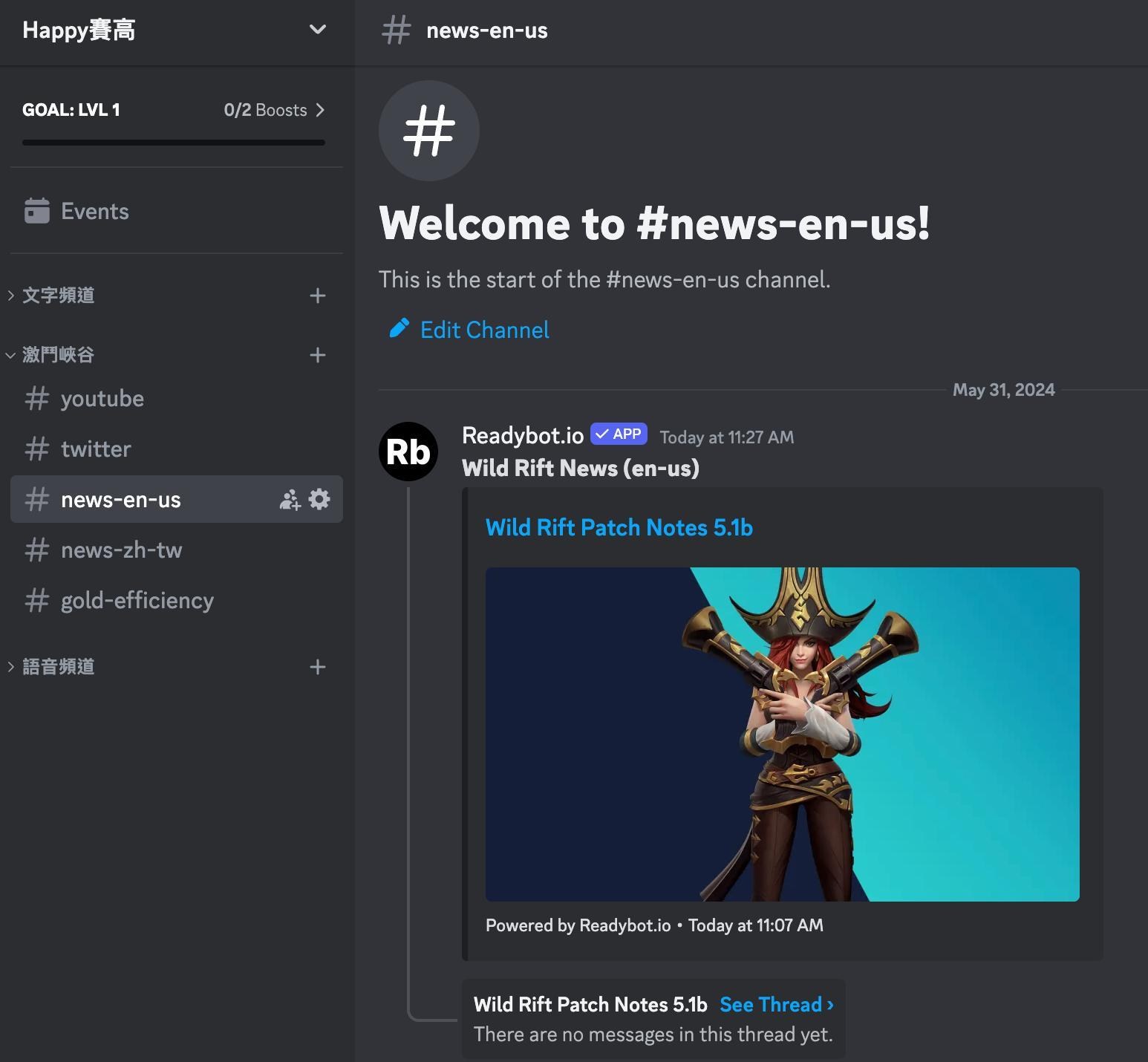This screenshot has height=1062, width=1148.
Task: Add a voice channel under 語音頻道
Action: tap(318, 666)
